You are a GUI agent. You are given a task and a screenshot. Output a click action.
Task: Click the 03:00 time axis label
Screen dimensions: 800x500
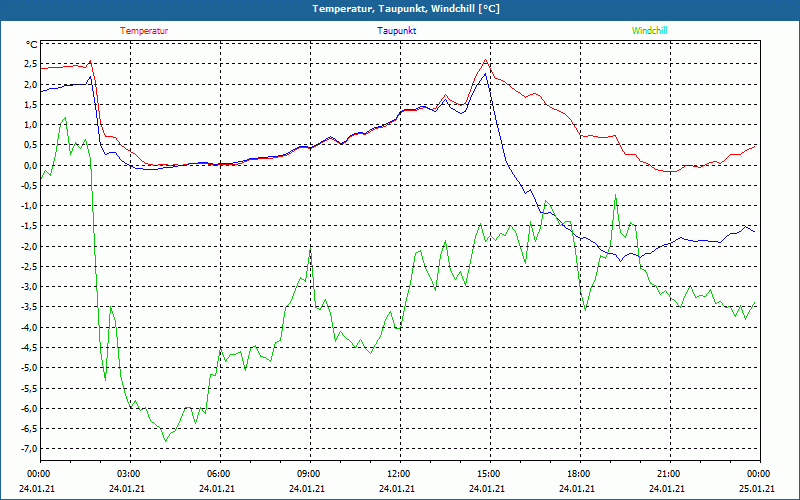[129, 474]
